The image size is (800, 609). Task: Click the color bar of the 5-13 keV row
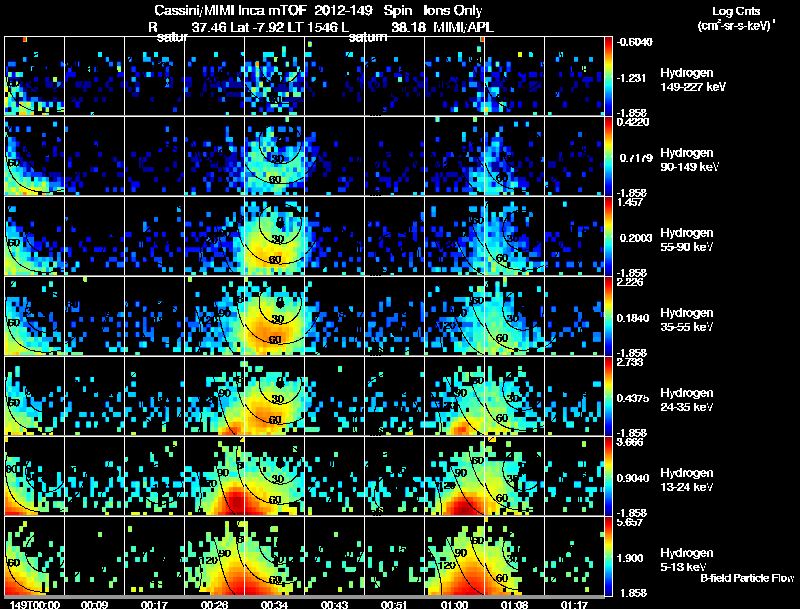coord(608,556)
